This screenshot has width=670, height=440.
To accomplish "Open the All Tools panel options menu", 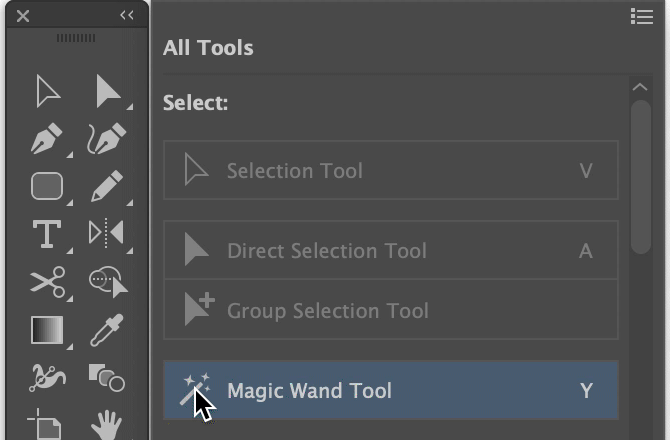I will click(641, 15).
